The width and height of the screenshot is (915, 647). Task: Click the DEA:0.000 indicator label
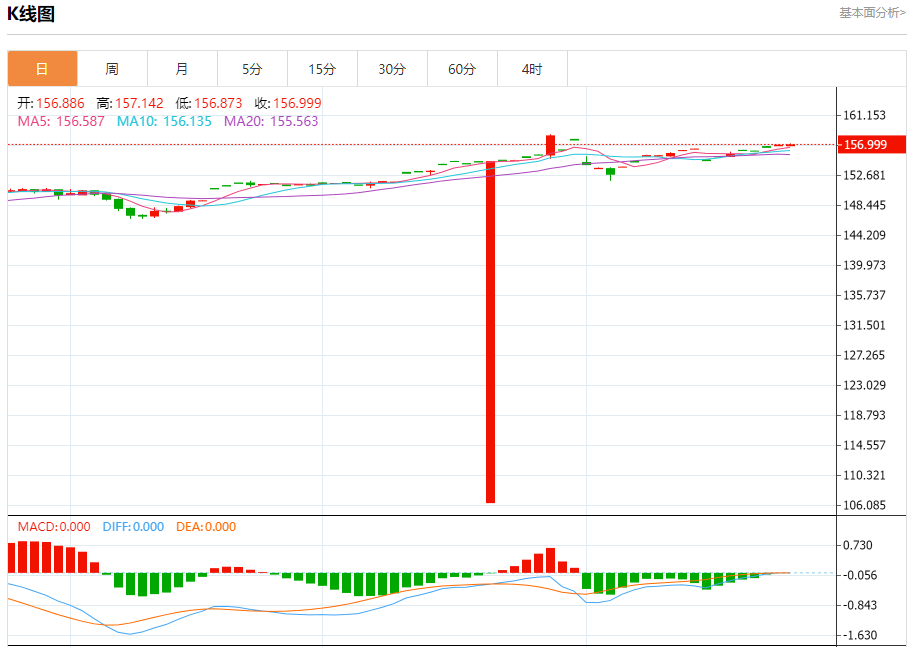click(x=206, y=527)
